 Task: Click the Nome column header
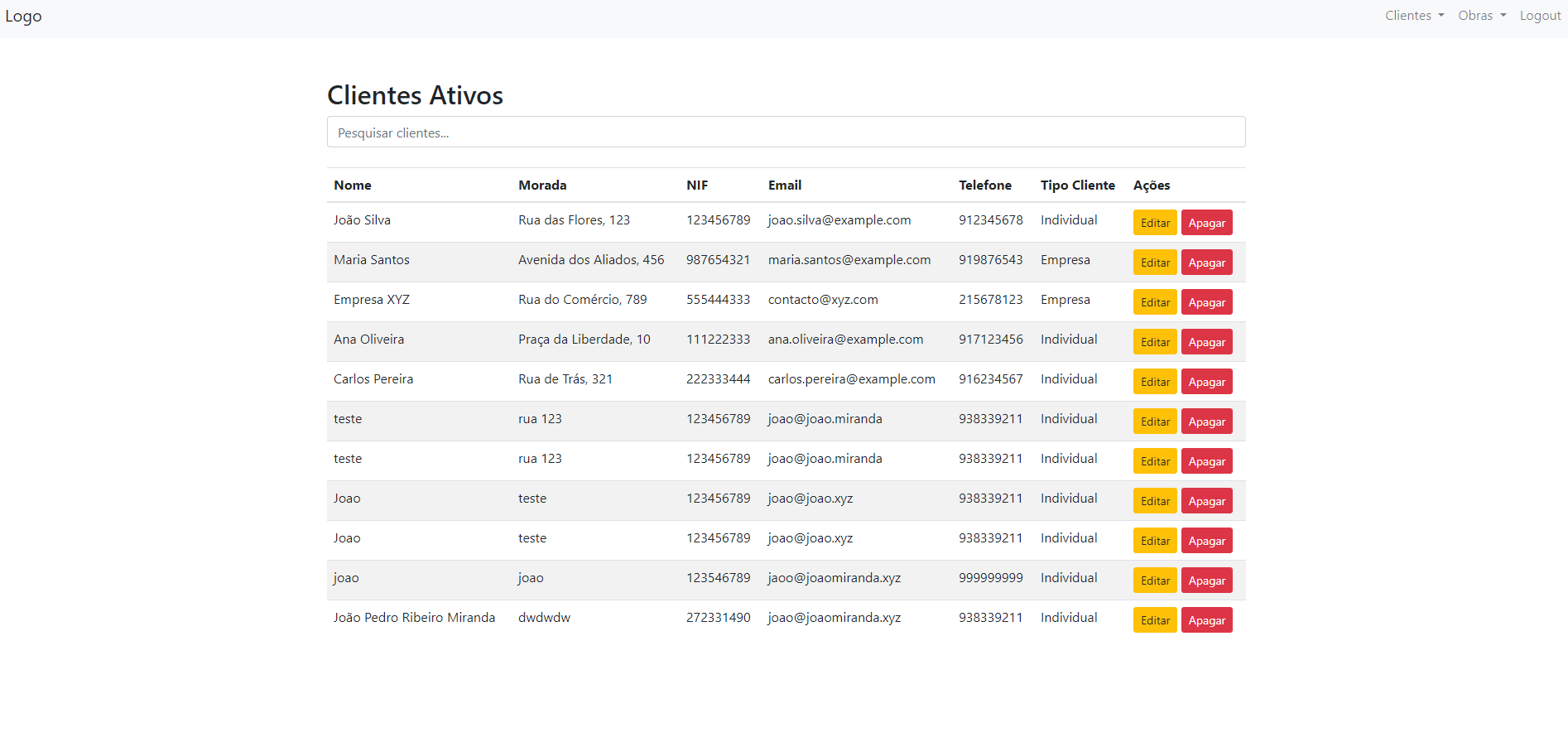tap(353, 185)
